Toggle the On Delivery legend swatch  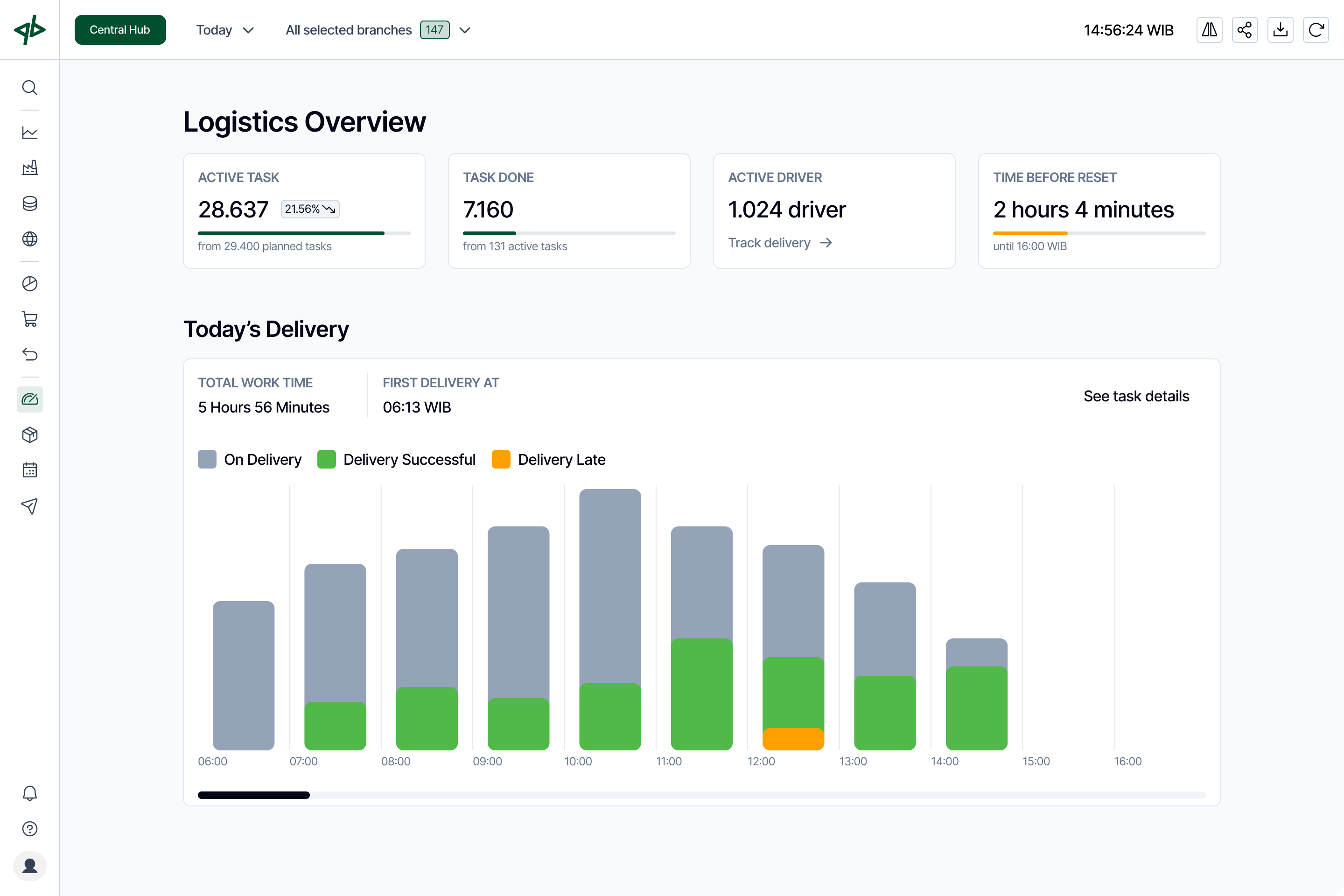point(207,459)
